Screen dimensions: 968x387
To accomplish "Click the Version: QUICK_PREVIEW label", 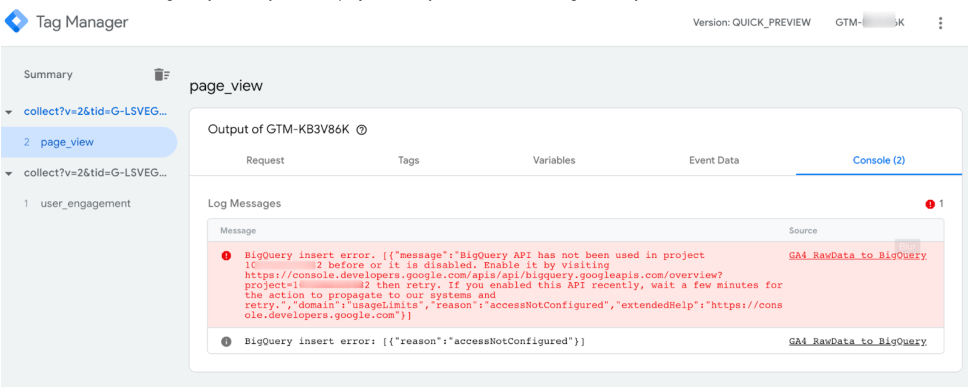I will click(x=751, y=23).
